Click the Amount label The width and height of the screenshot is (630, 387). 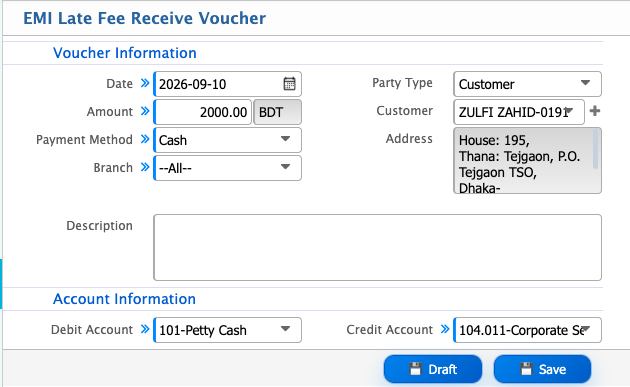[110, 112]
